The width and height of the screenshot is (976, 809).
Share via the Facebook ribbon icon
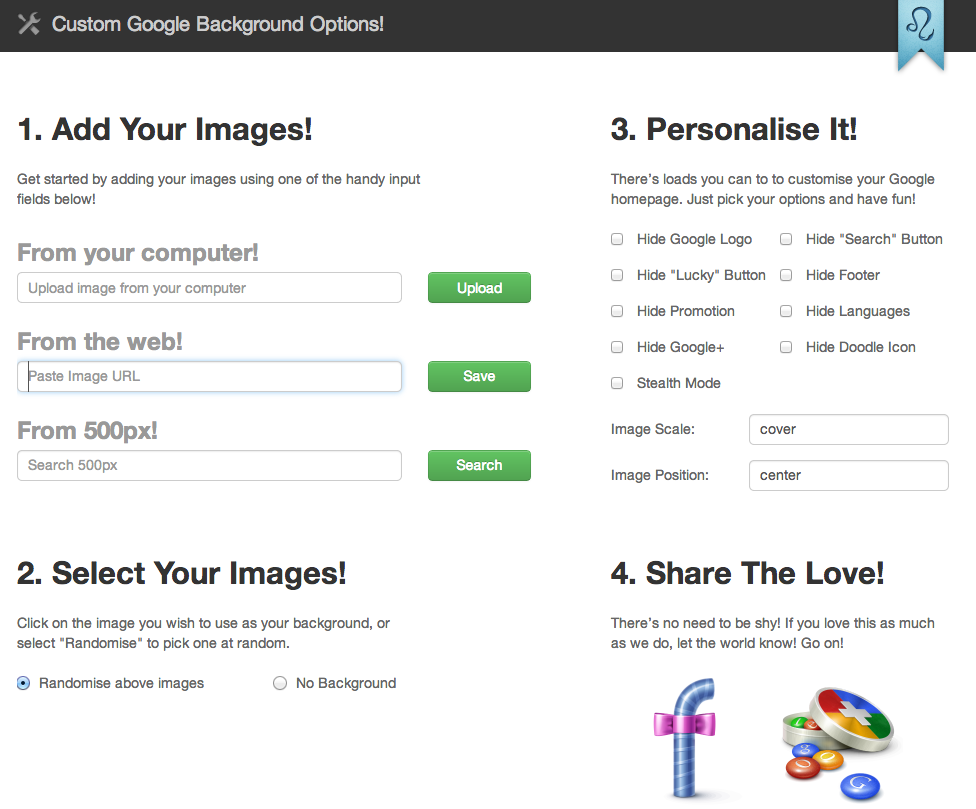pos(686,737)
